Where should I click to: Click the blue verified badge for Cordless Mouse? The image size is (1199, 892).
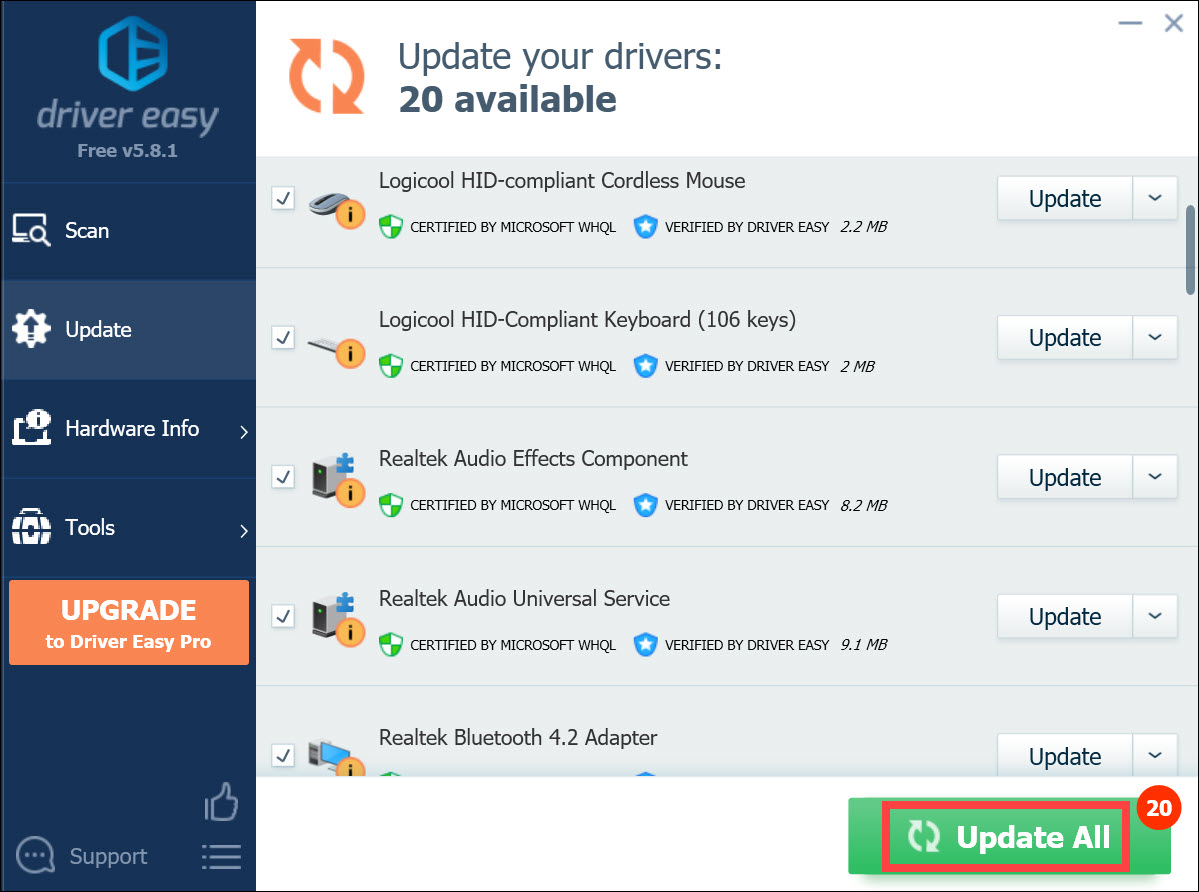pyautogui.click(x=645, y=226)
